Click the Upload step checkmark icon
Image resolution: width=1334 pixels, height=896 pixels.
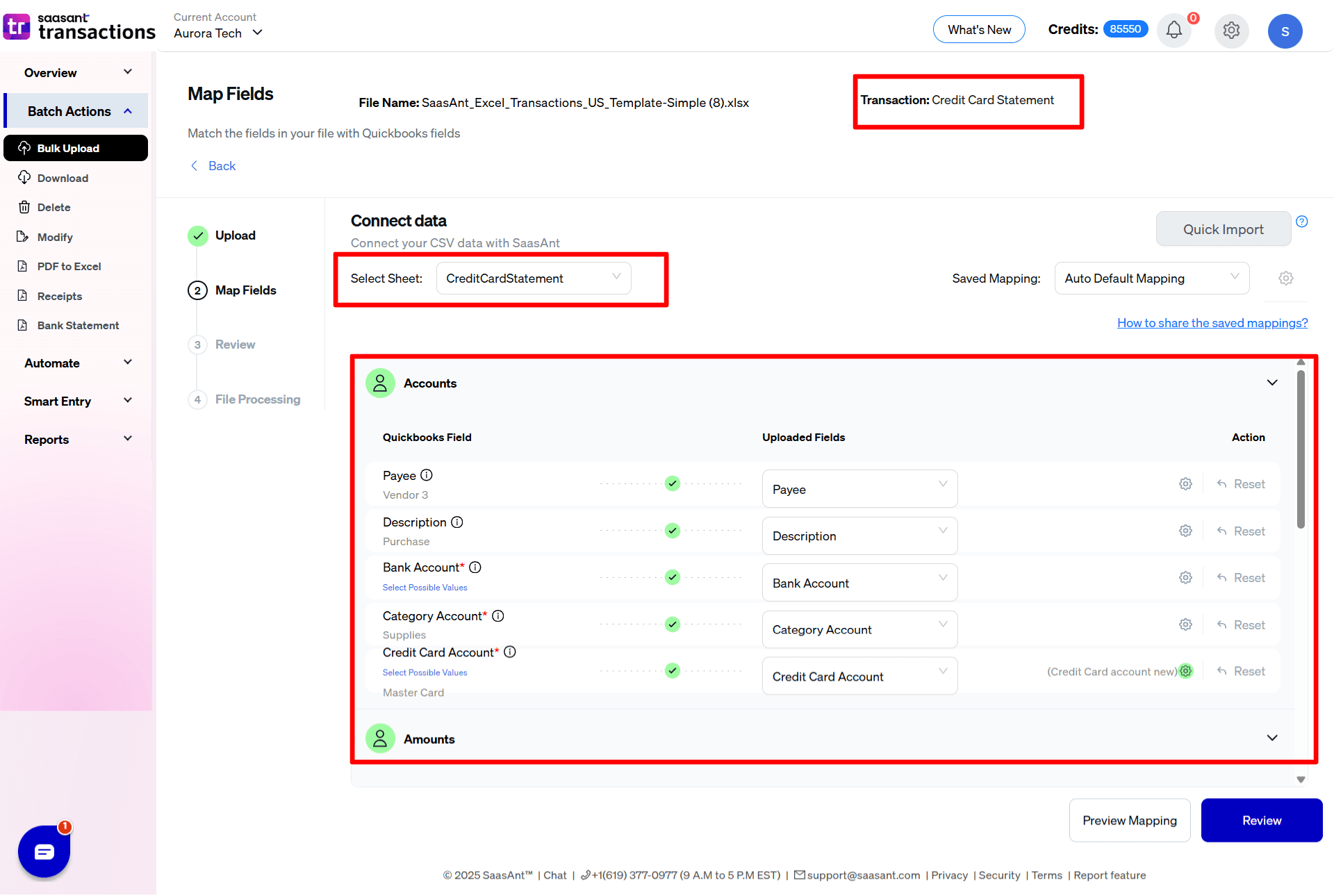point(198,236)
